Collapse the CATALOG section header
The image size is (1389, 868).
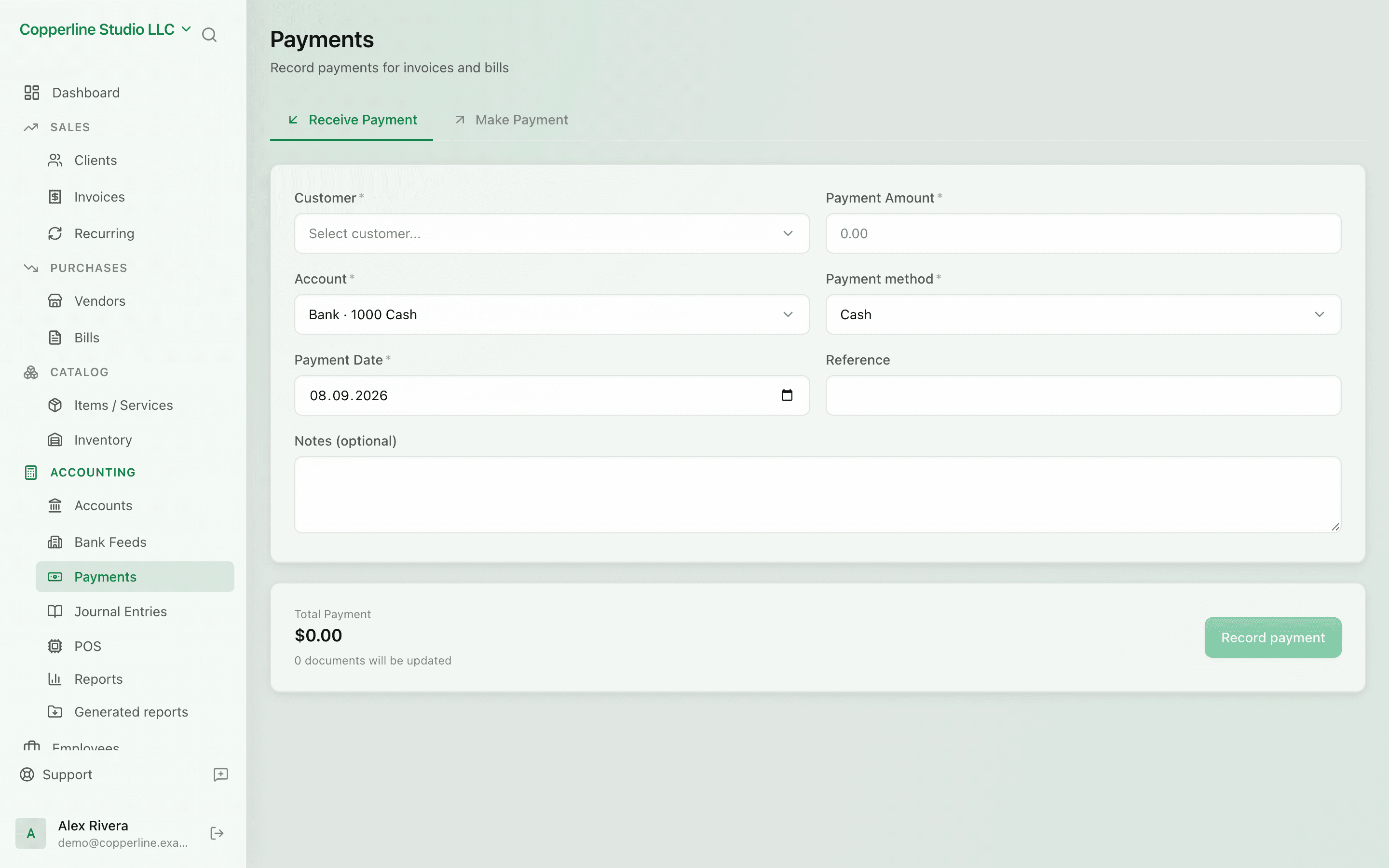pos(79,372)
